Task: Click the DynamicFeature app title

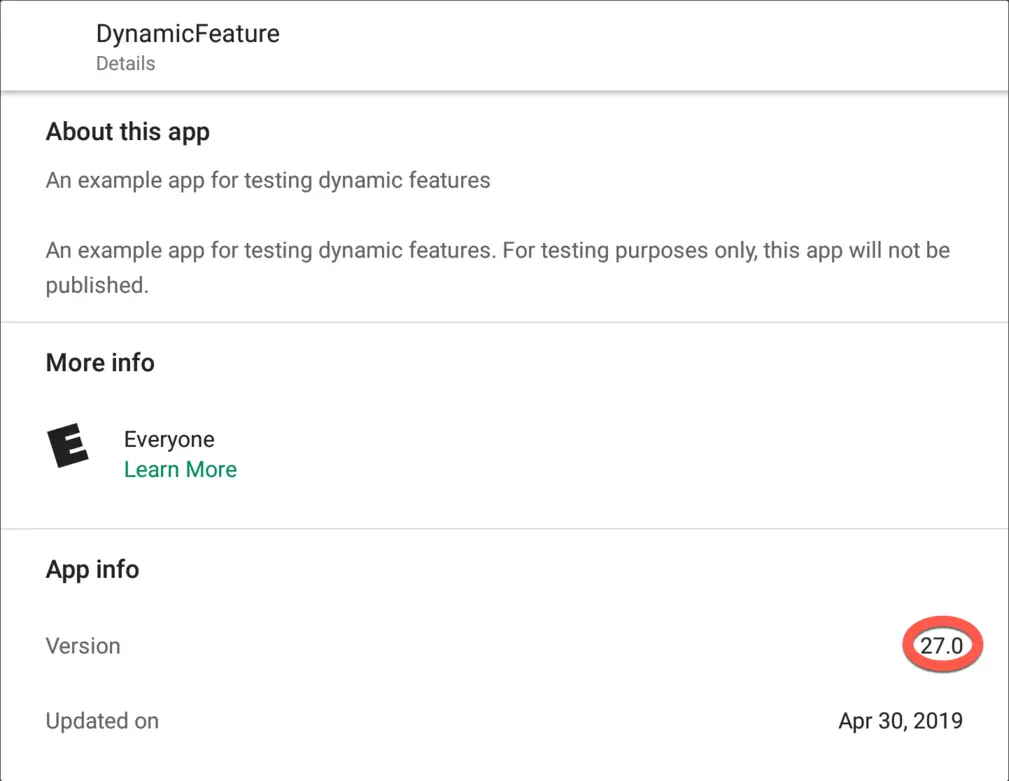Action: click(x=187, y=33)
